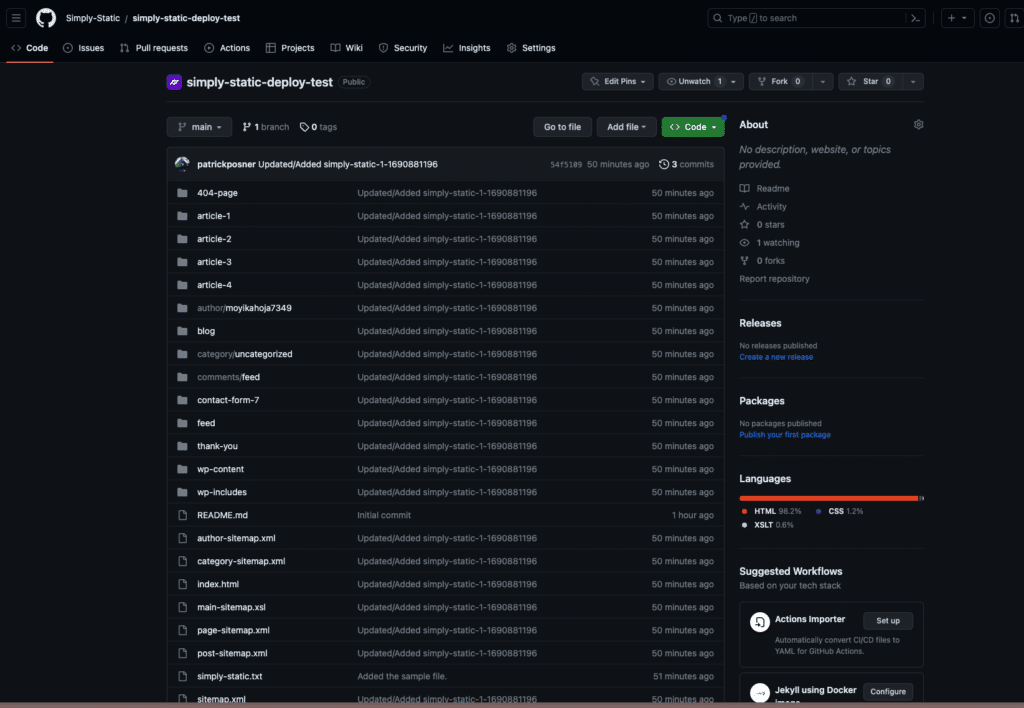Open the README.md file
Screen dimensions: 1024x708
pos(222,515)
